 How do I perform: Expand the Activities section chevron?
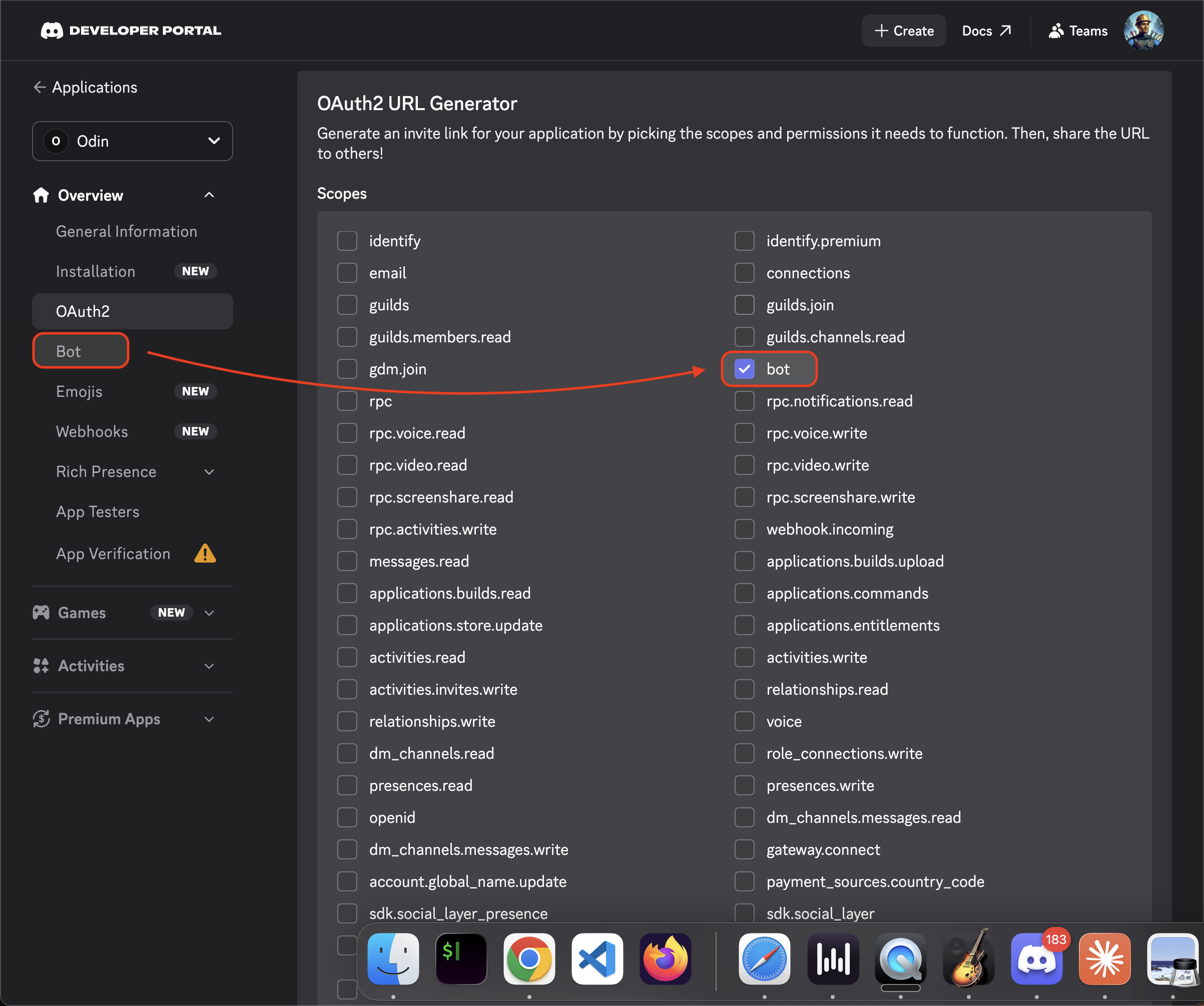pyautogui.click(x=209, y=666)
